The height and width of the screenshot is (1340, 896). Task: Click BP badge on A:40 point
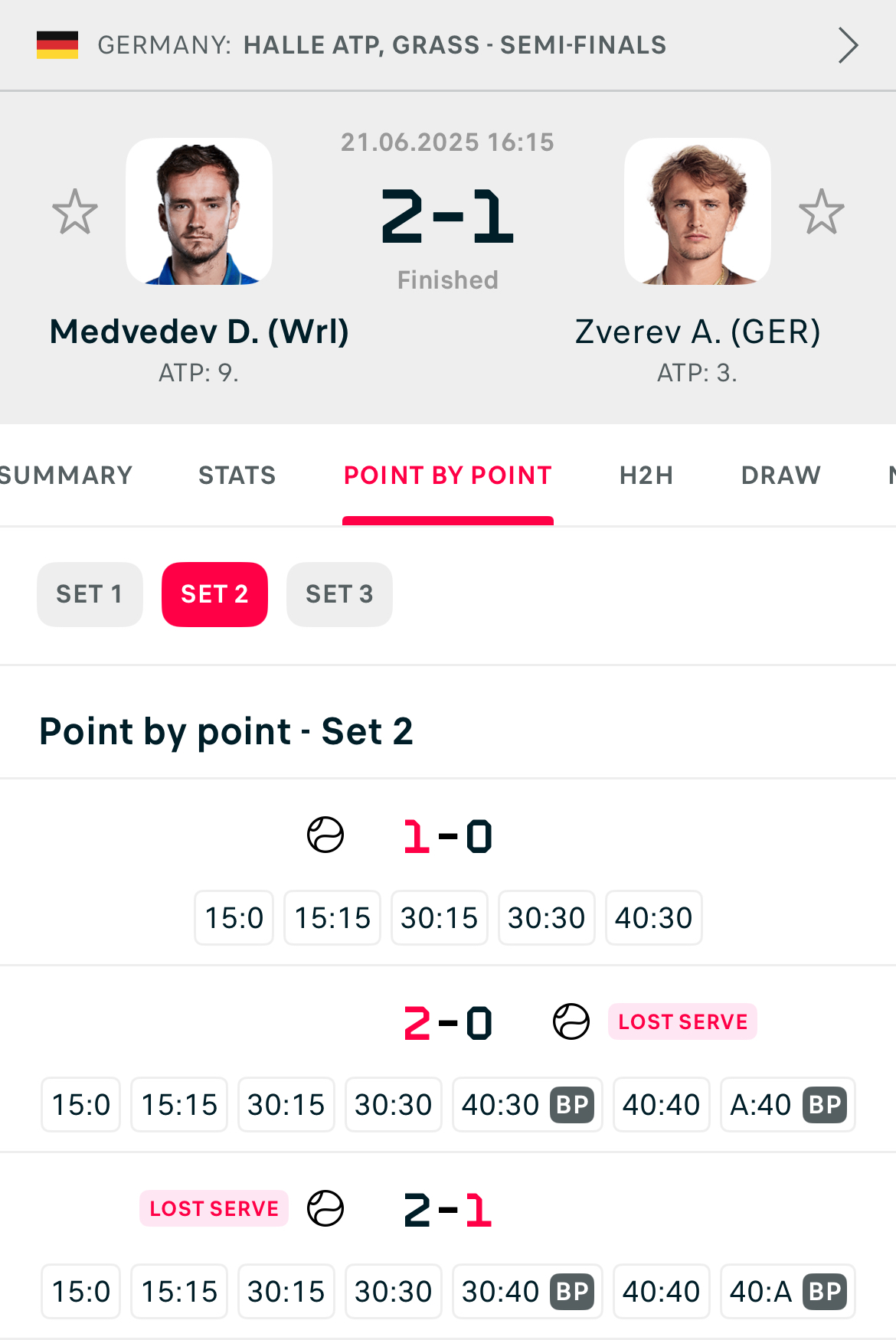coord(825,1105)
